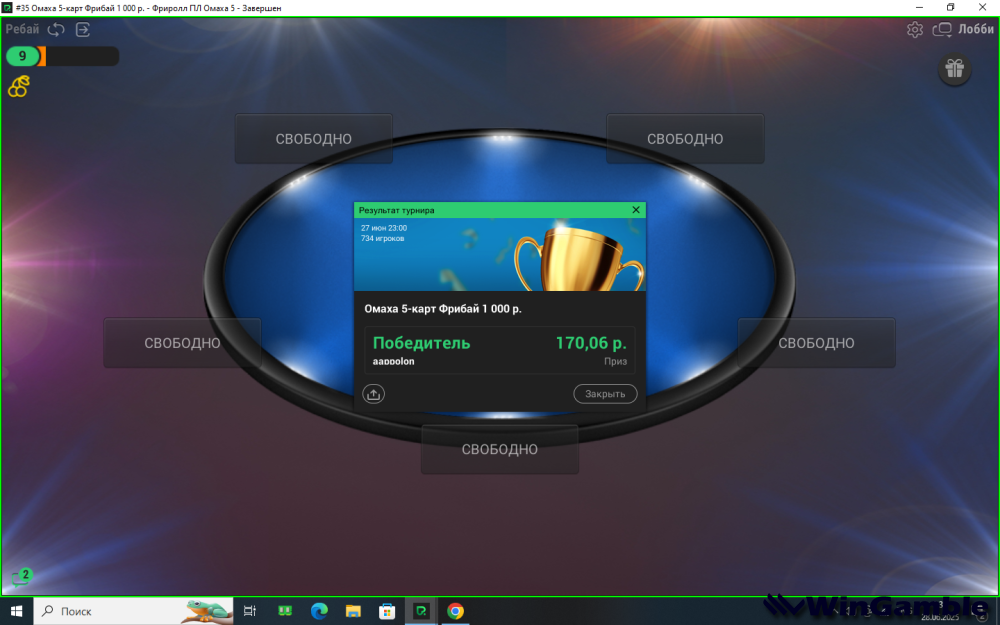
Task: Open table settings gear icon
Action: [x=915, y=30]
